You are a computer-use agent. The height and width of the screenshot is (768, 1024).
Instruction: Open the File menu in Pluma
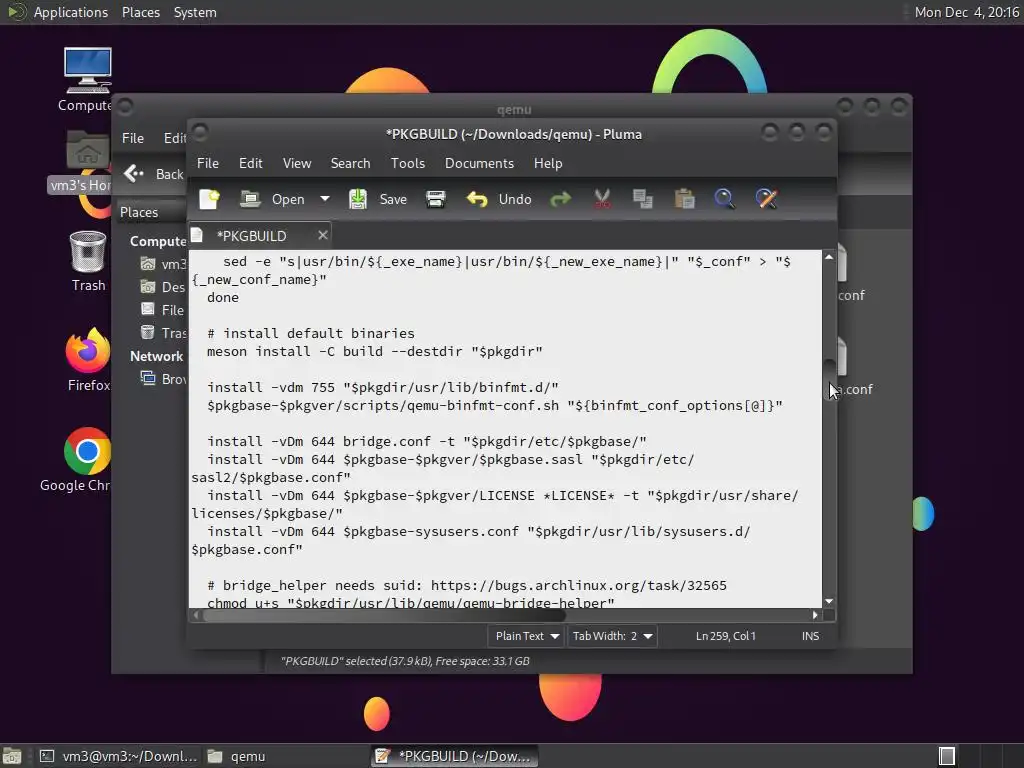click(208, 163)
